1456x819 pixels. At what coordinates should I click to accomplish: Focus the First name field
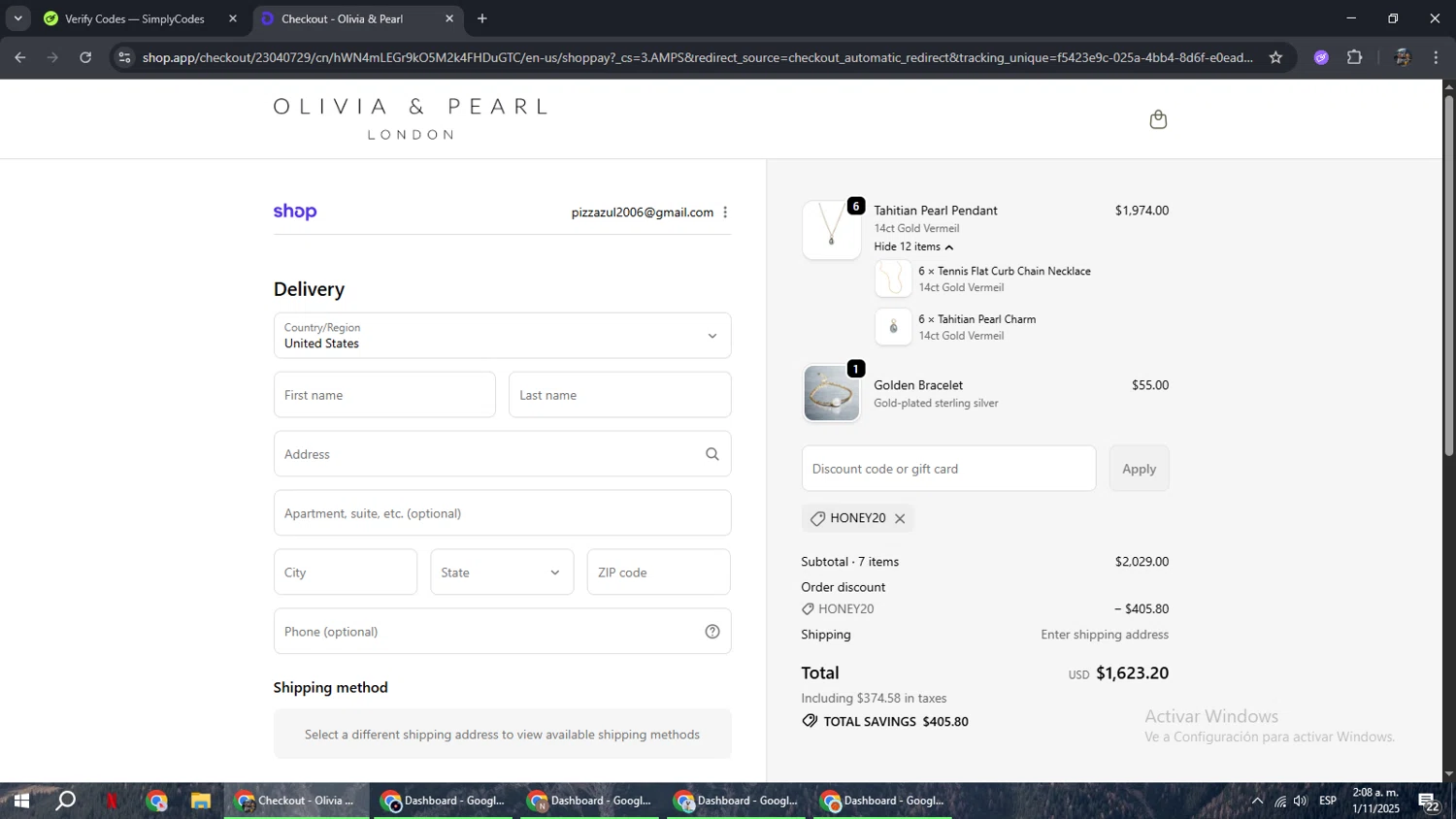(384, 395)
